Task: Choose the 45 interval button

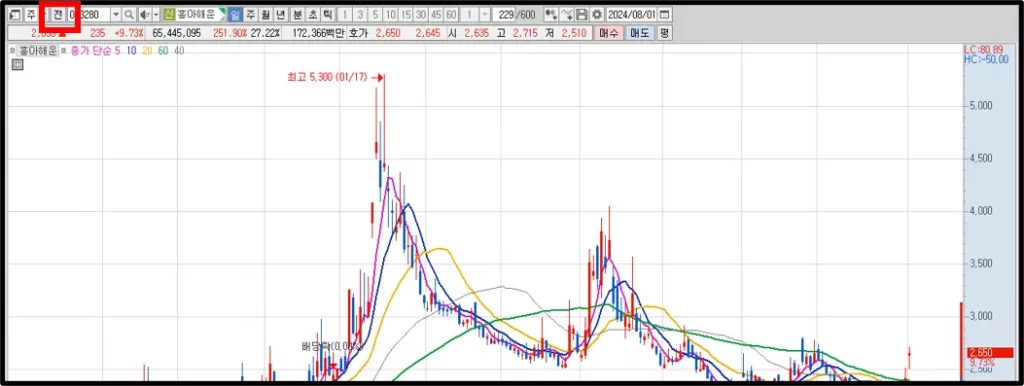Action: 436,14
